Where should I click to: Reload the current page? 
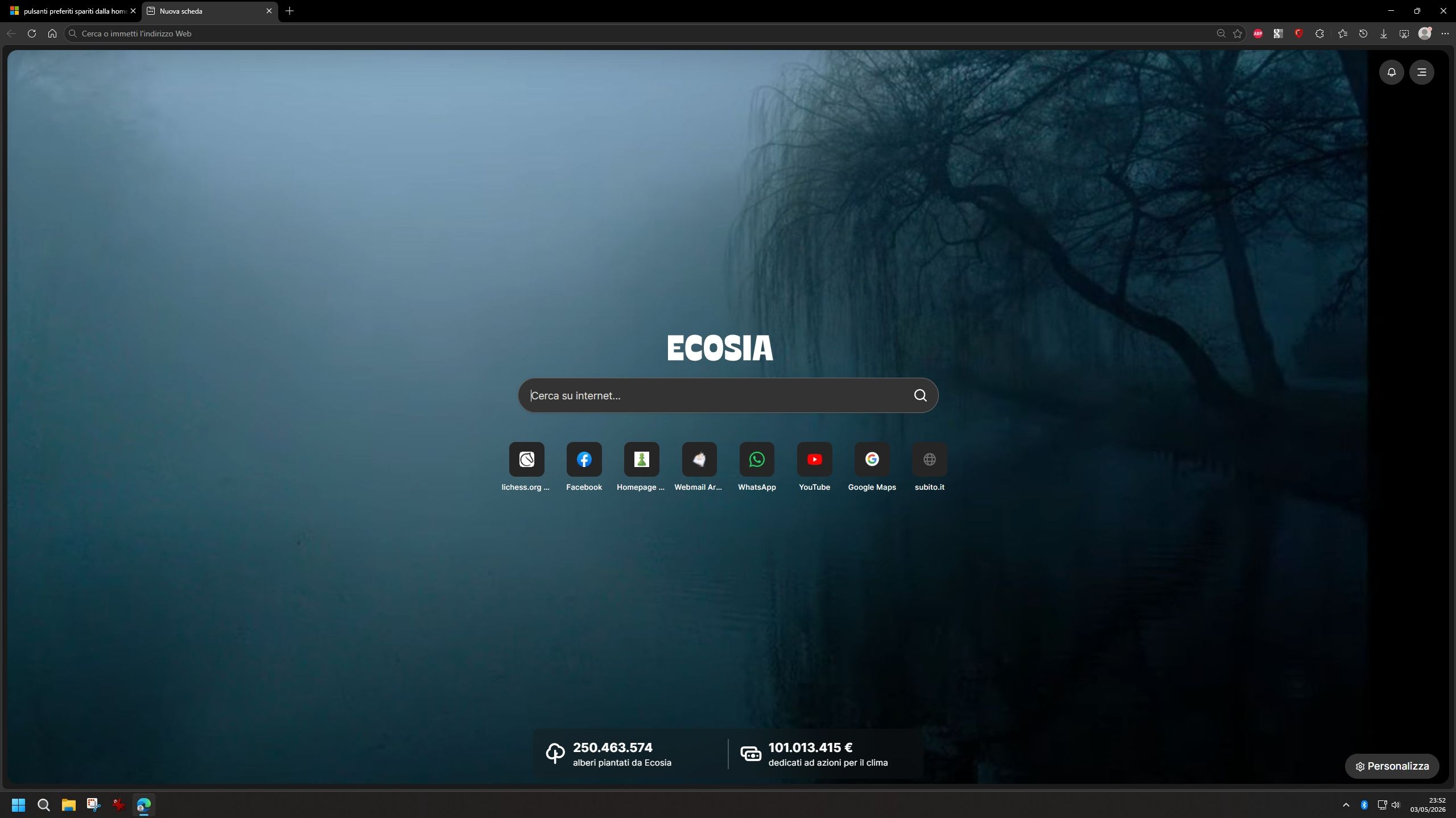[x=32, y=34]
